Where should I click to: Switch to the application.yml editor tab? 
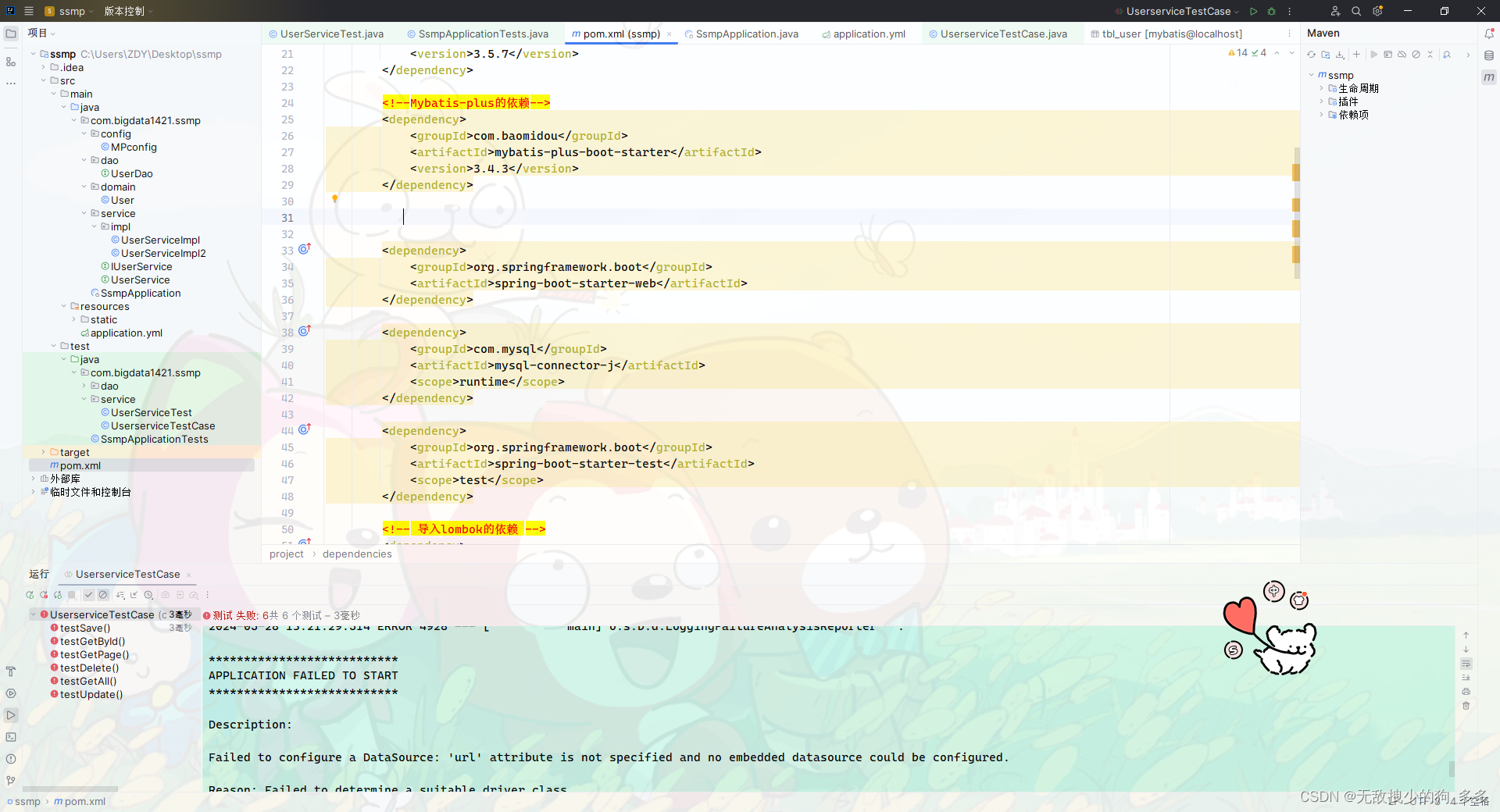864,34
